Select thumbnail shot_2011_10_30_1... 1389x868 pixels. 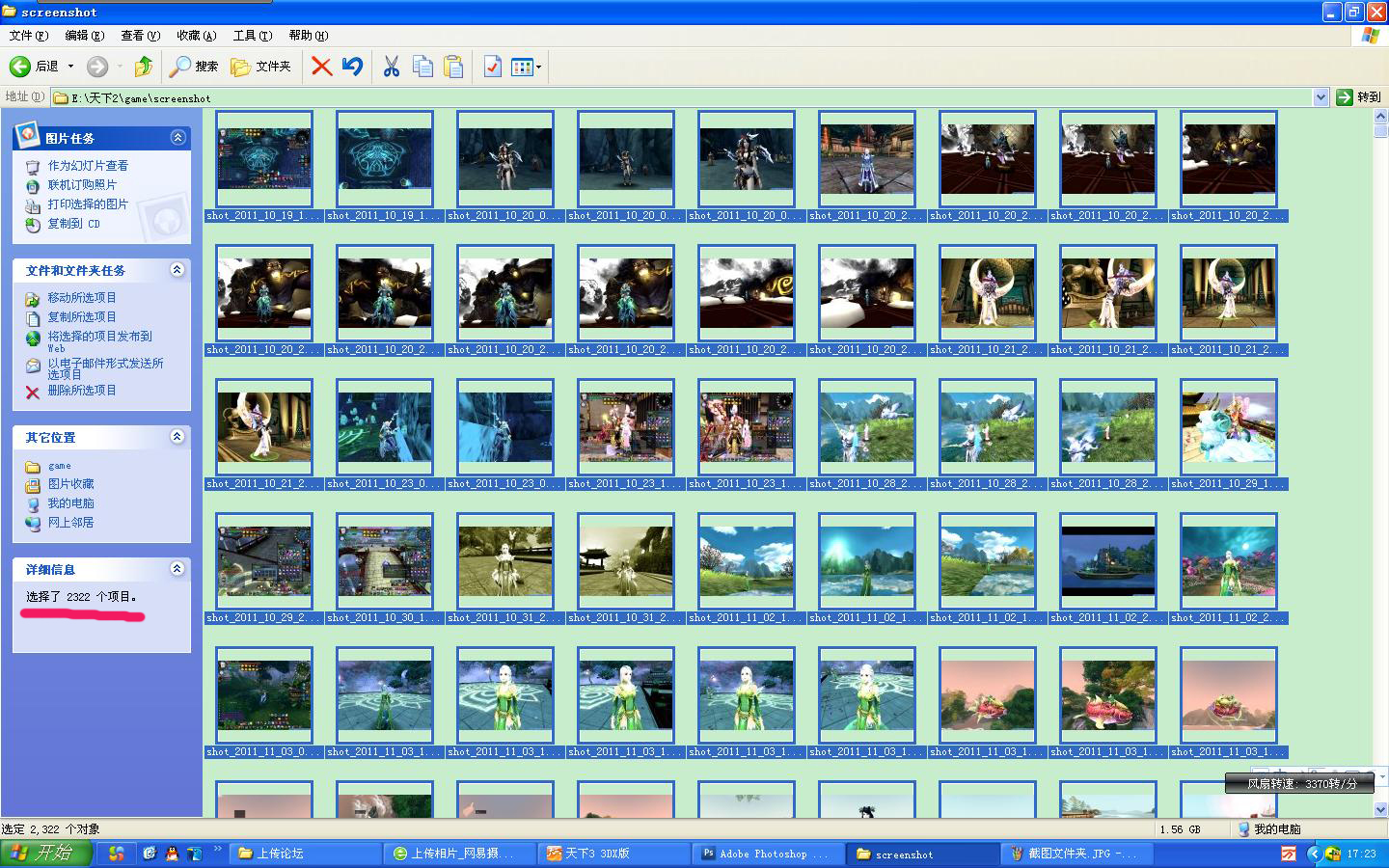pyautogui.click(x=385, y=561)
